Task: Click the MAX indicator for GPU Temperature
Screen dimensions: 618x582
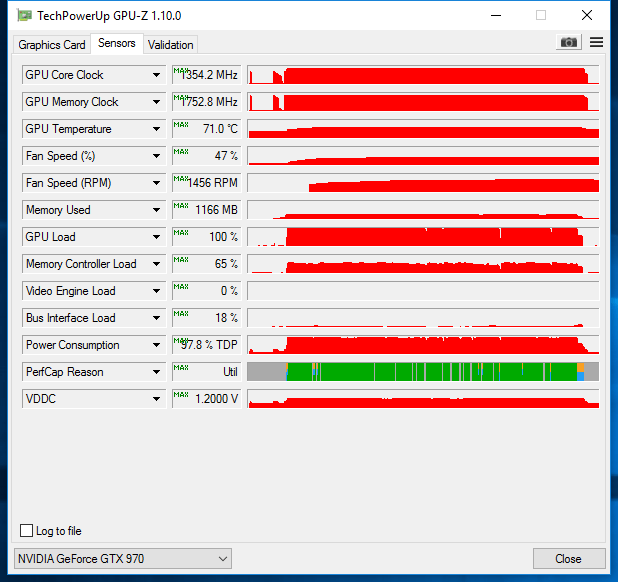Action: 181,124
